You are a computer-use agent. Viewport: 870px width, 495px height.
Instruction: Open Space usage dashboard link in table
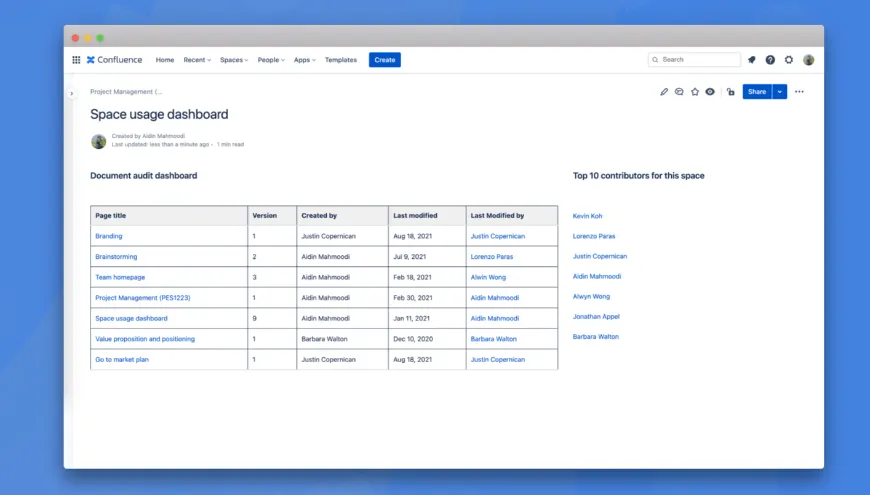pyautogui.click(x=131, y=319)
